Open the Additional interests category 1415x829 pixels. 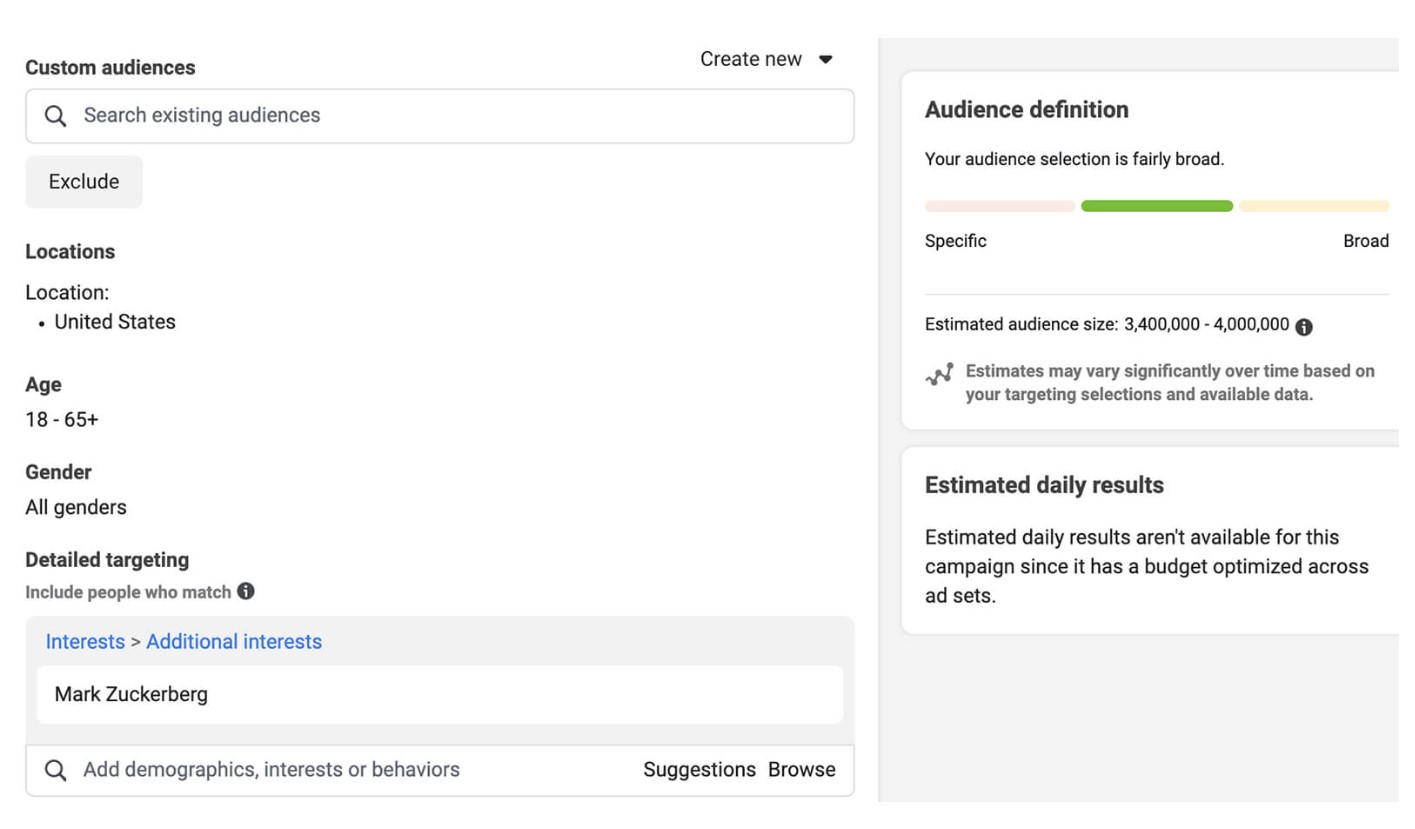[x=235, y=641]
